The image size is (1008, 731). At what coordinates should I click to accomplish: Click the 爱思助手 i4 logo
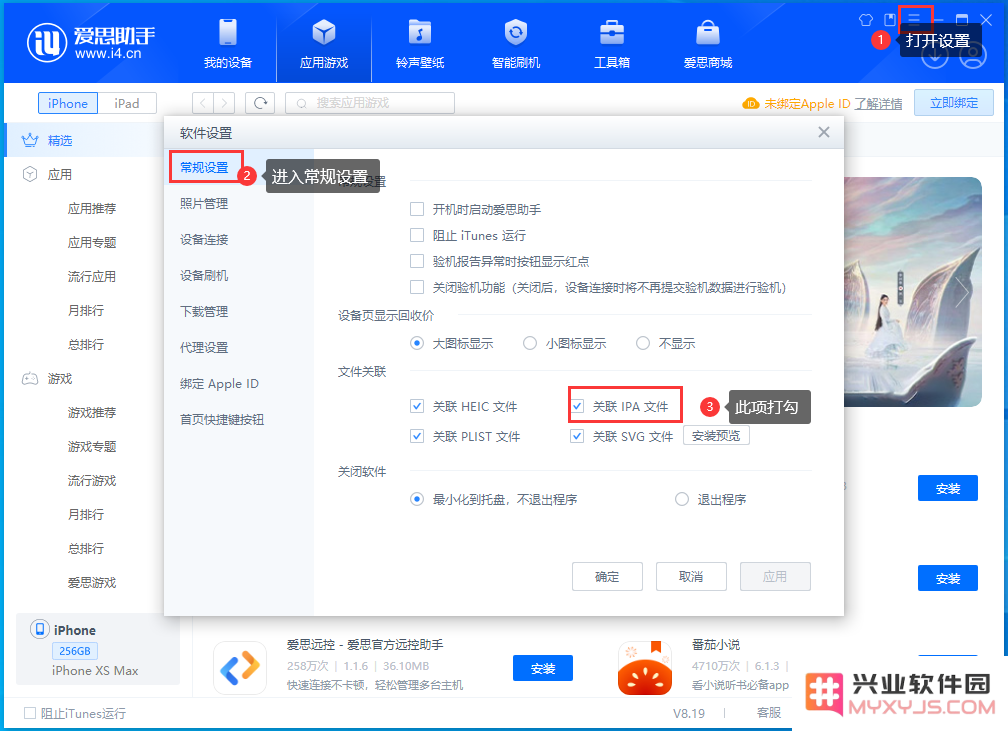91,42
